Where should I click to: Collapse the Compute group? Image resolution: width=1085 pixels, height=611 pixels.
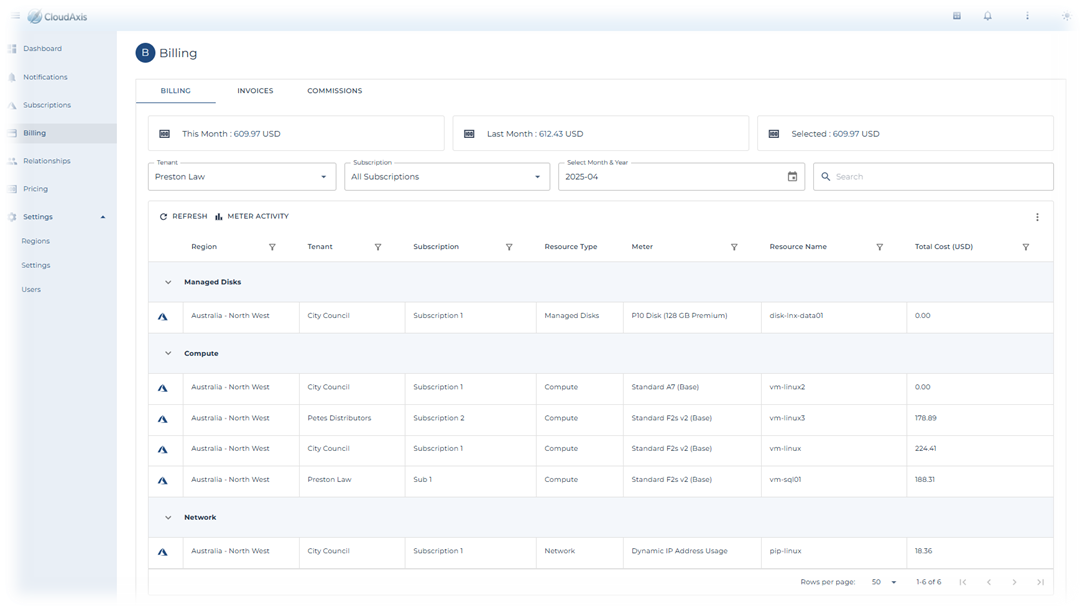point(168,354)
